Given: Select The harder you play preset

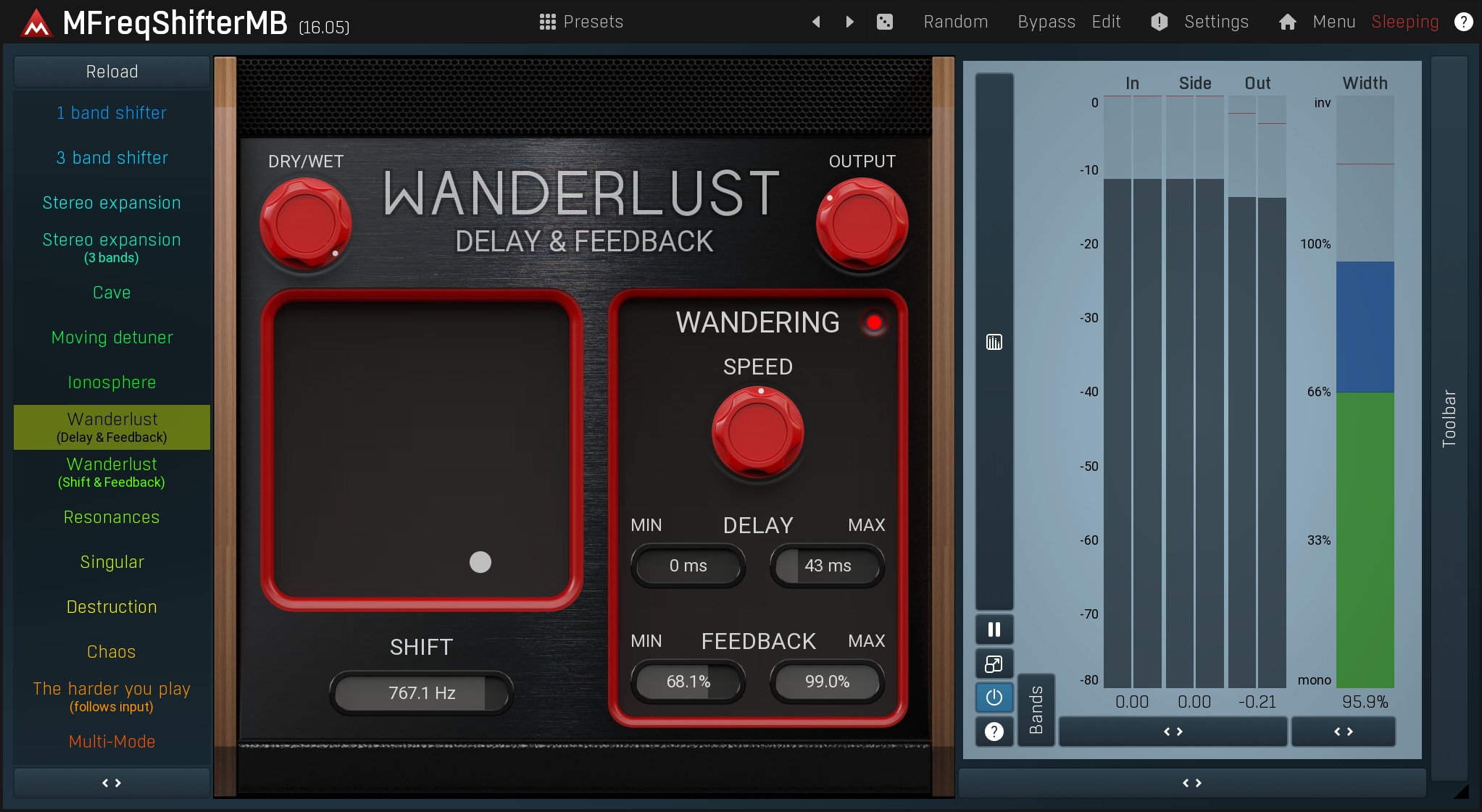Looking at the screenshot, I should pyautogui.click(x=112, y=697).
